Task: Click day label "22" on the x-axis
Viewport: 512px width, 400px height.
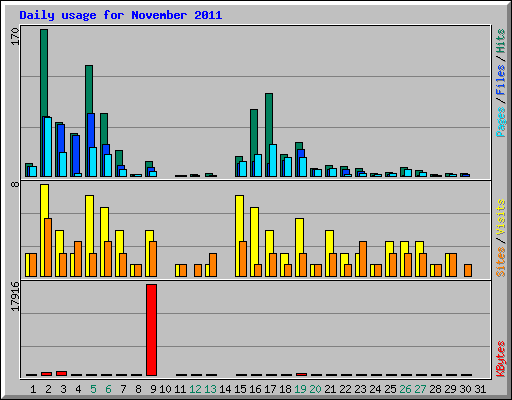Action: pos(345,389)
